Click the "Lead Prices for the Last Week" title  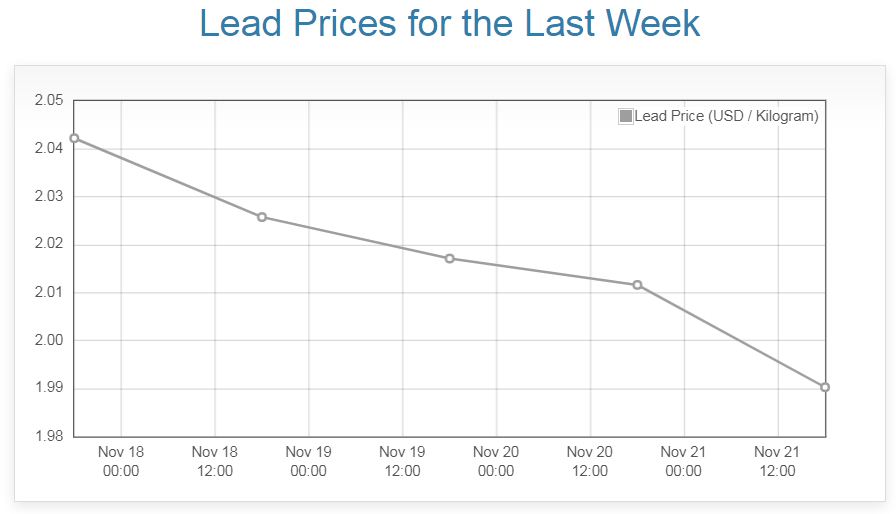[448, 23]
